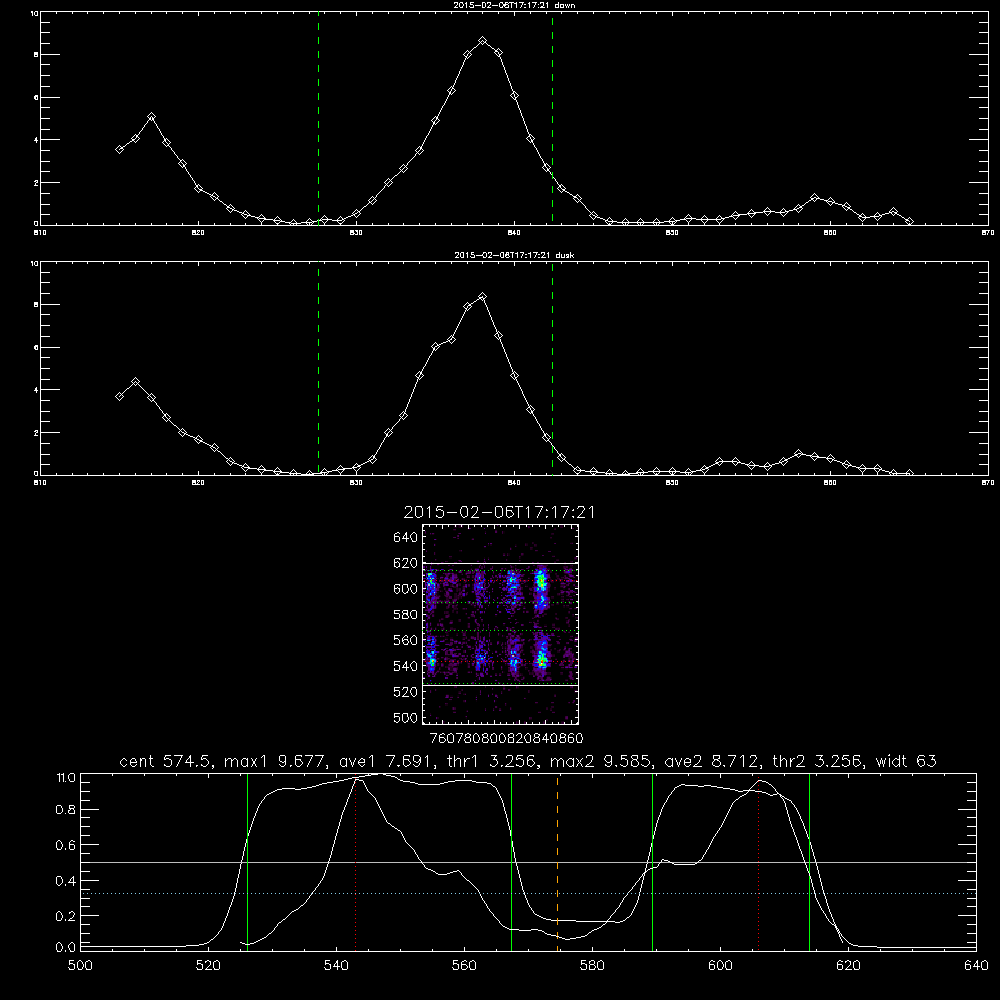Click the 0.6 y-axis label of the bottom plot
1000x1000 pixels.
point(66,845)
